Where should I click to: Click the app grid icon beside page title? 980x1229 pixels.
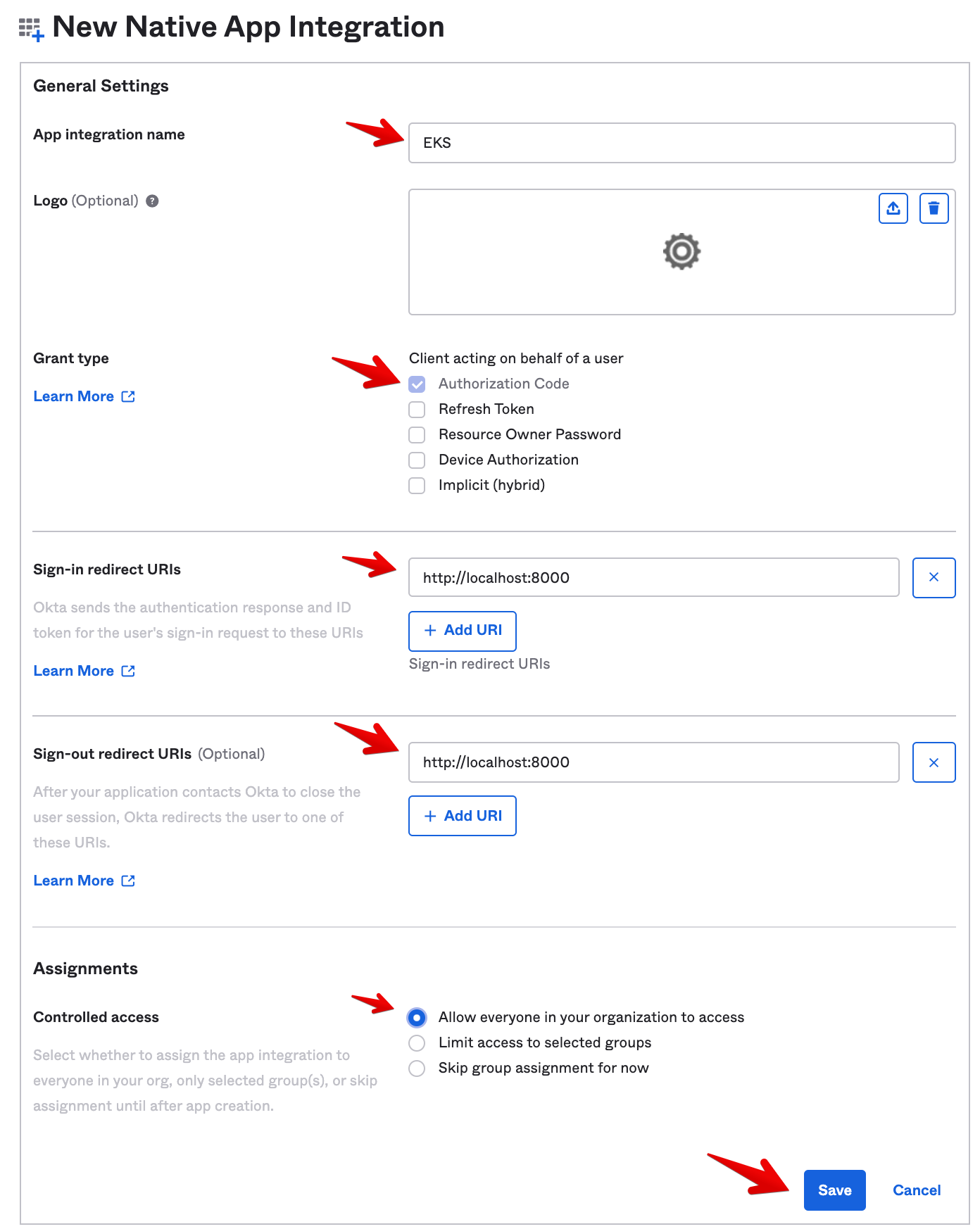(x=31, y=29)
